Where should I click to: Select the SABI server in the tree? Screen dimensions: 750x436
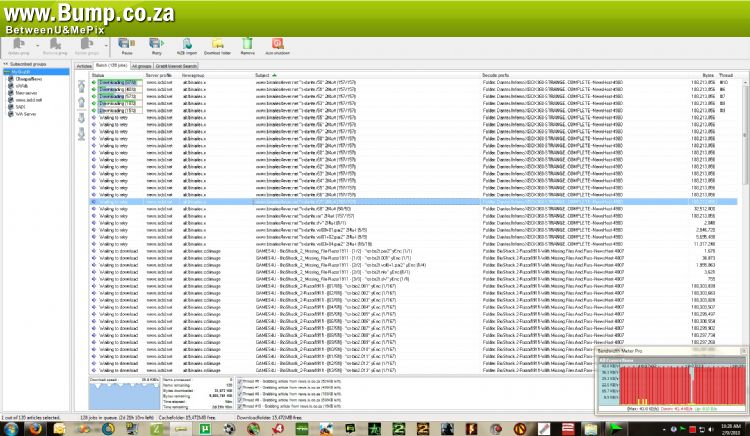[19, 108]
